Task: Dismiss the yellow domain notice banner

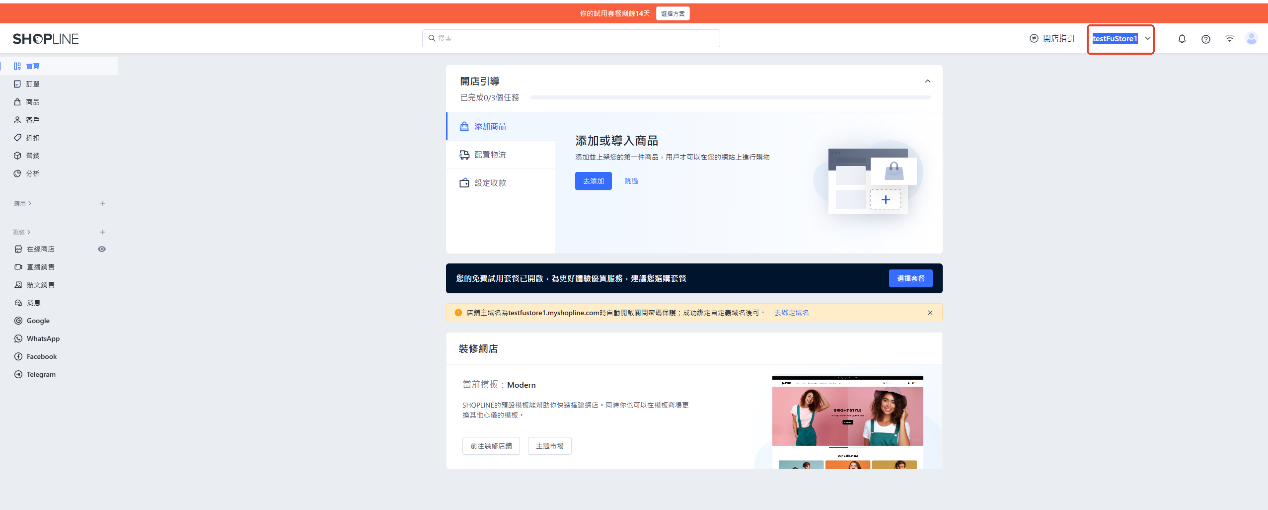Action: (x=929, y=313)
